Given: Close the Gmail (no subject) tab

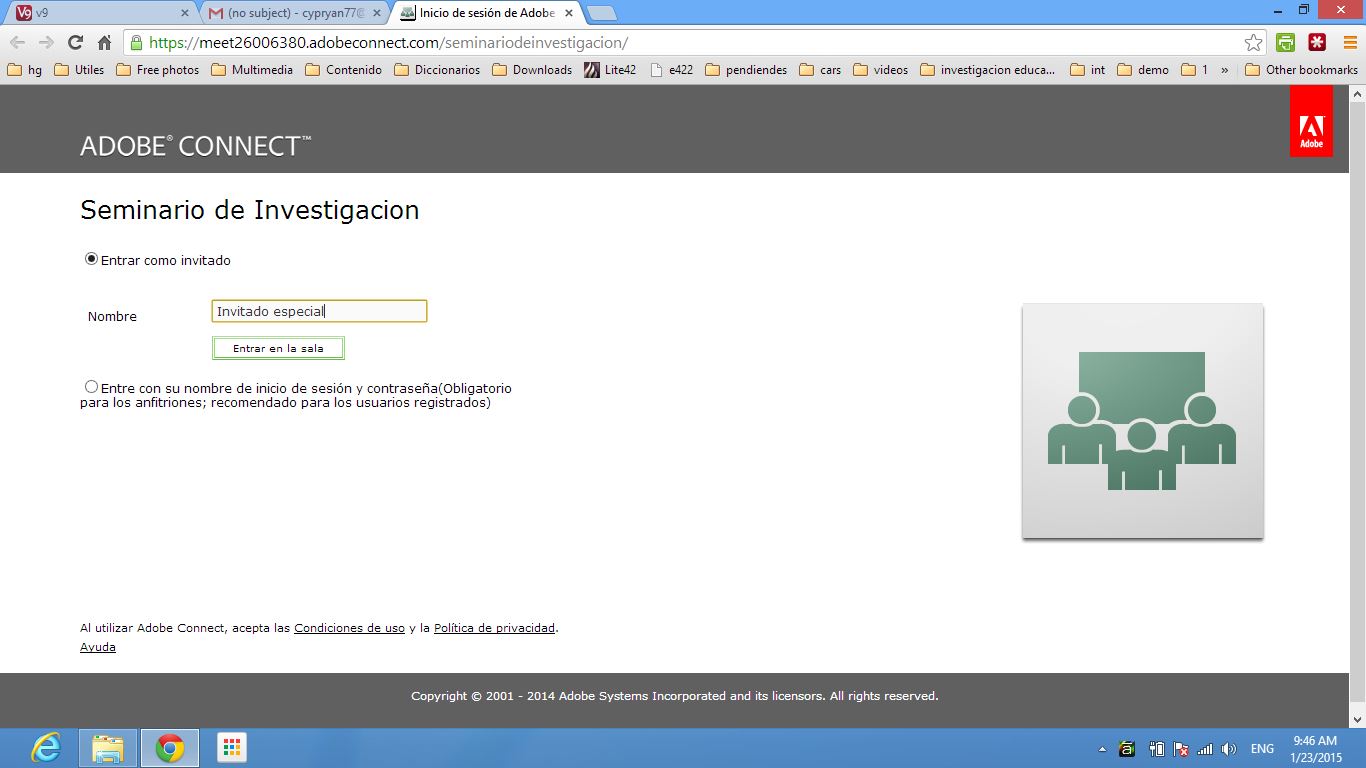Looking at the screenshot, I should (376, 13).
